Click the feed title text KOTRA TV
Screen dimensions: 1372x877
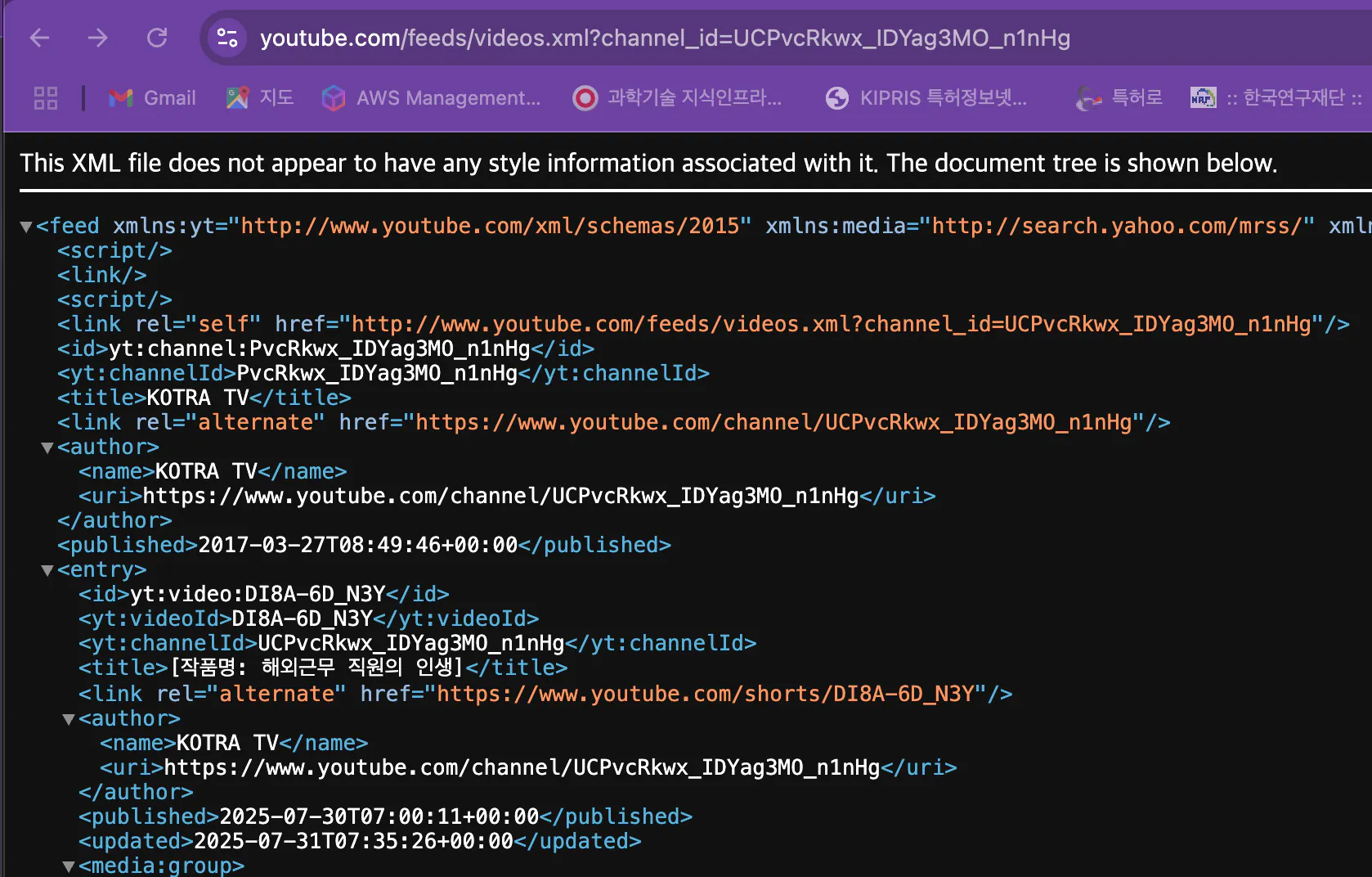pyautogui.click(x=198, y=398)
